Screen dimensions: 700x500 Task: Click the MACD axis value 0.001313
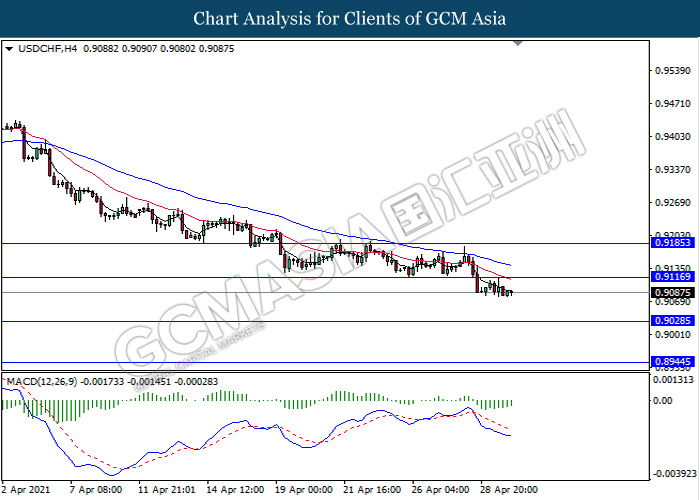pyautogui.click(x=673, y=380)
